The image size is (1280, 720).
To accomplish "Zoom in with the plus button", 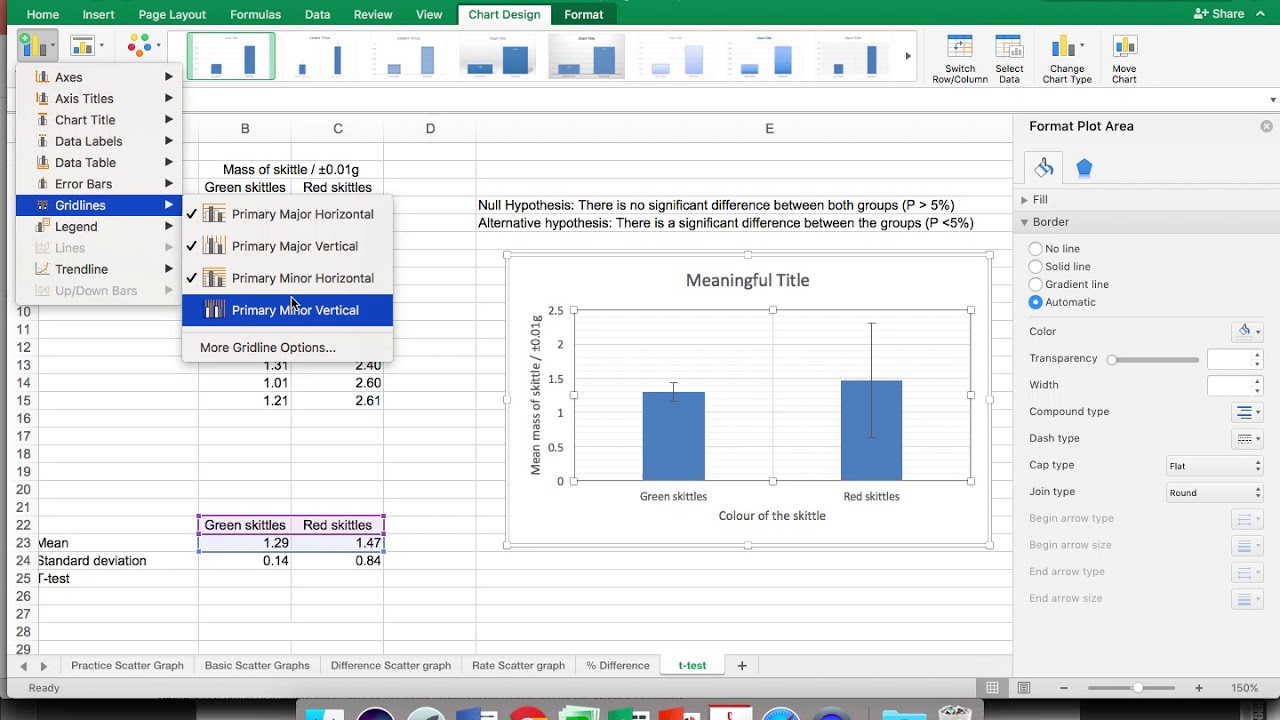I will [1199, 688].
